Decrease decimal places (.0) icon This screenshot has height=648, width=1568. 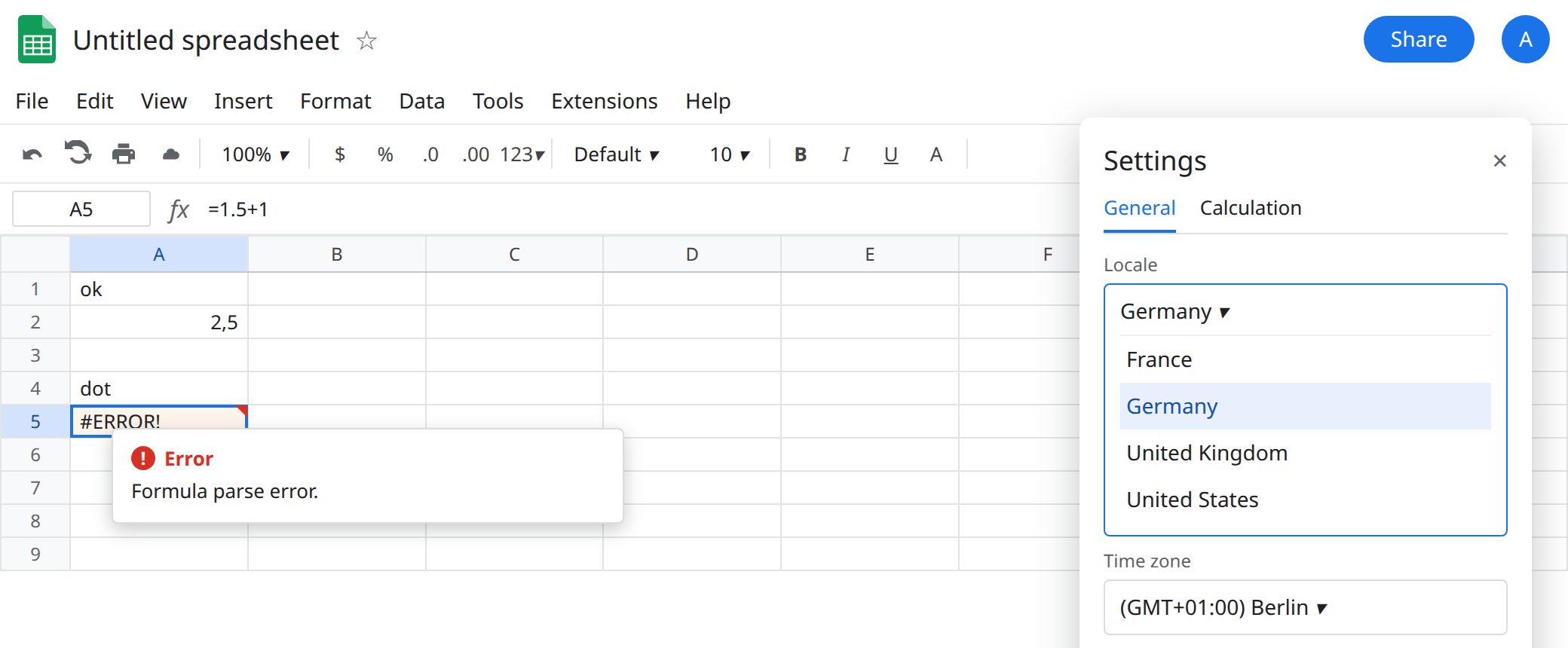pos(430,154)
